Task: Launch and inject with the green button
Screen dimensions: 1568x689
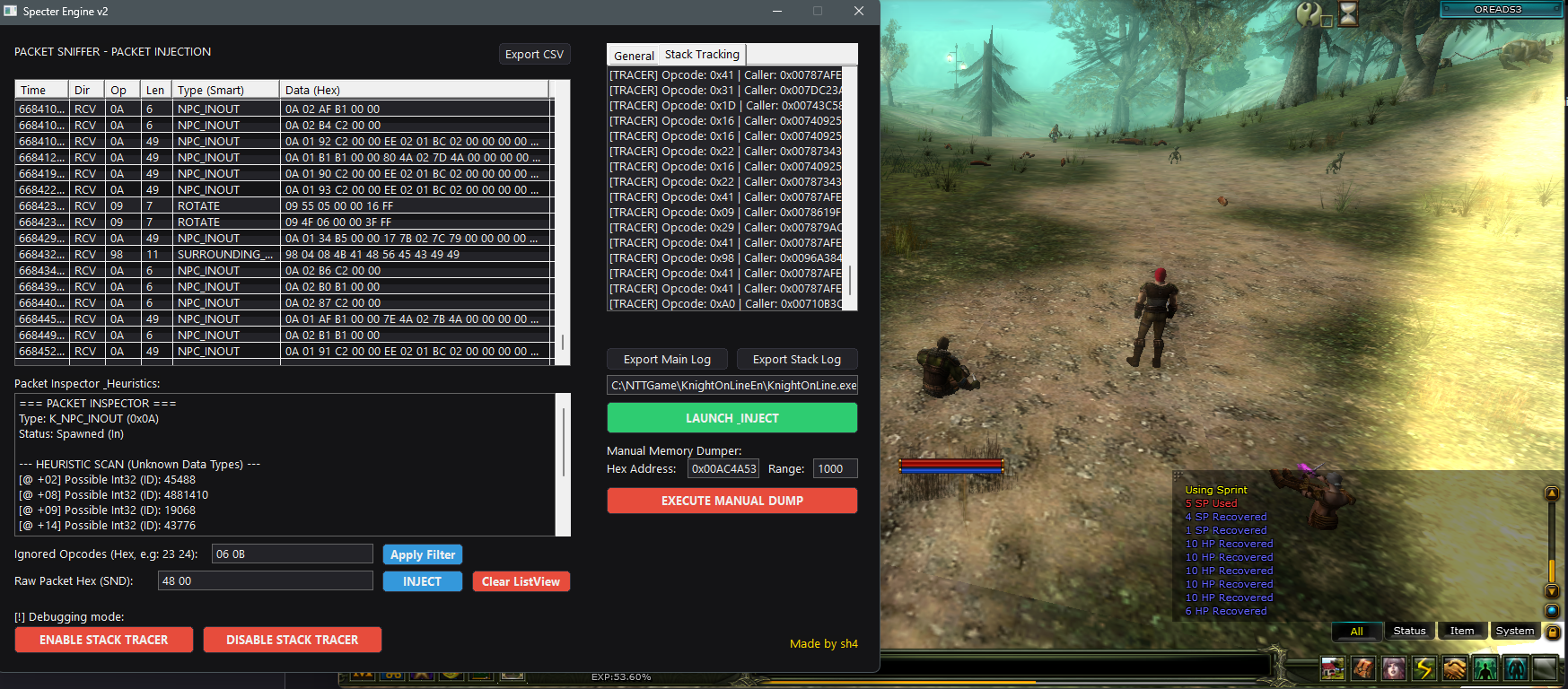Action: tap(732, 418)
